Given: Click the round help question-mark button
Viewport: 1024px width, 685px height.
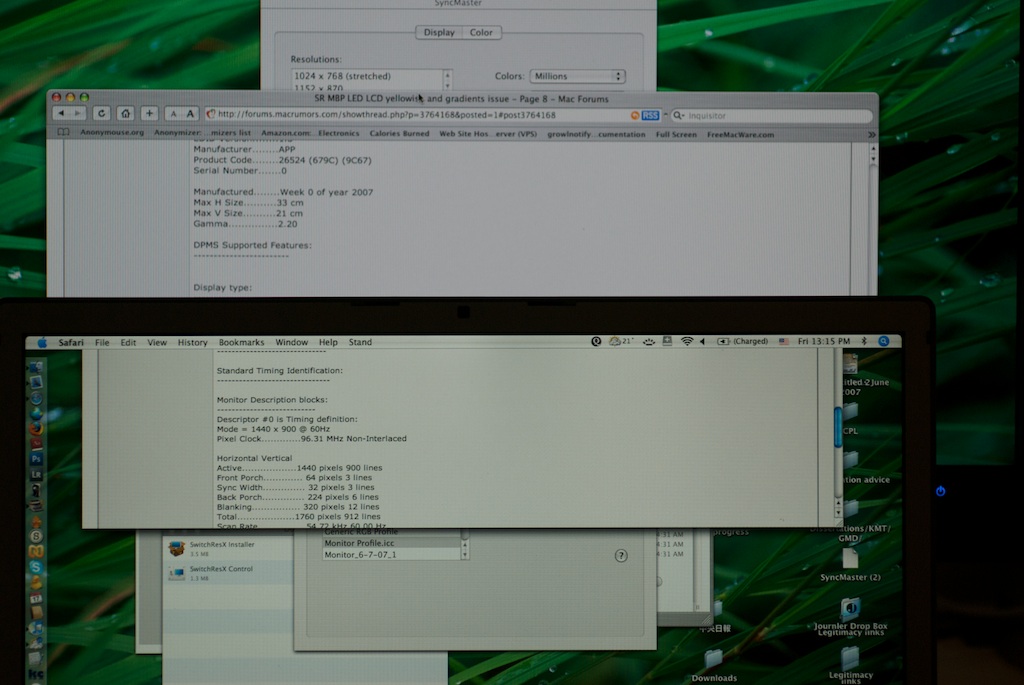Looking at the screenshot, I should [621, 556].
